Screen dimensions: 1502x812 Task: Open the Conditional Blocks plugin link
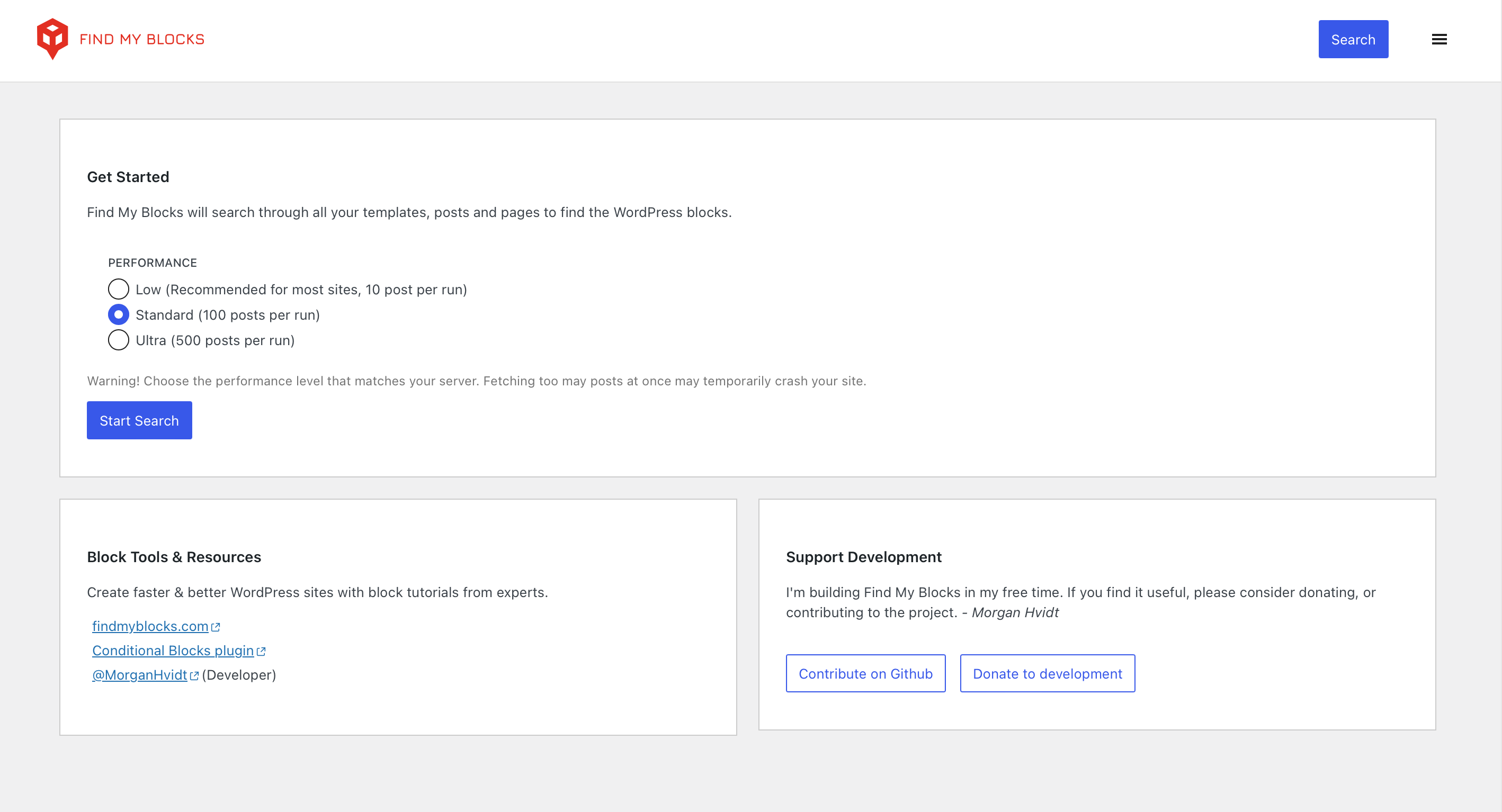point(173,651)
